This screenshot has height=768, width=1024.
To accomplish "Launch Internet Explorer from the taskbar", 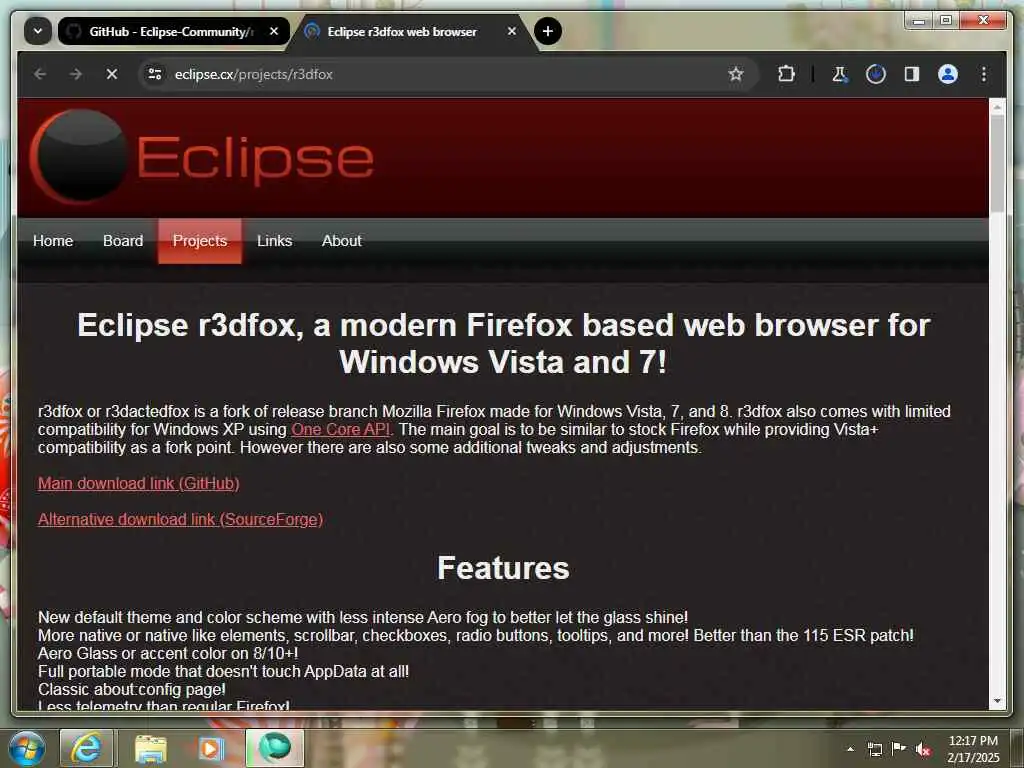I will coord(87,748).
